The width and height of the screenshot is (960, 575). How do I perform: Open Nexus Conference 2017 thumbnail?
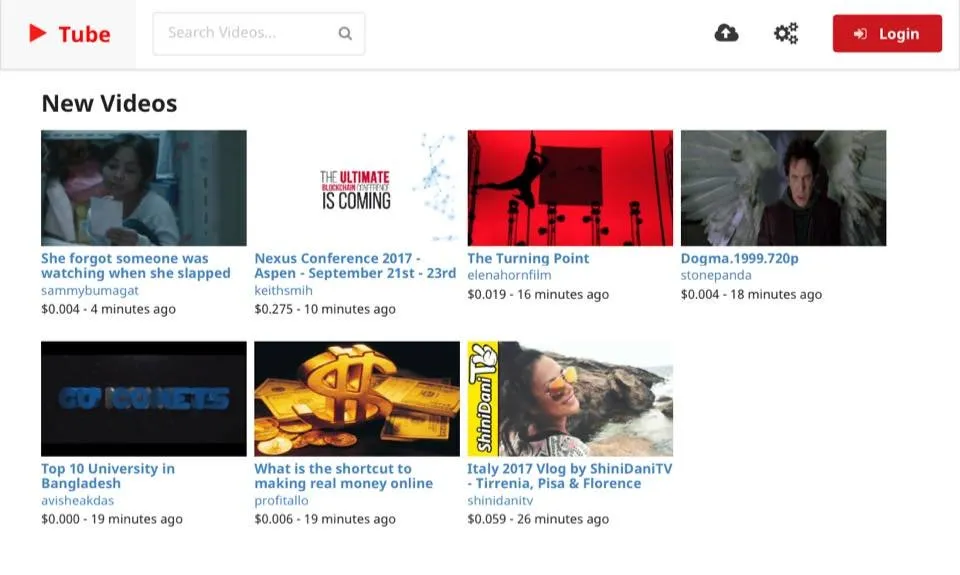pyautogui.click(x=357, y=188)
